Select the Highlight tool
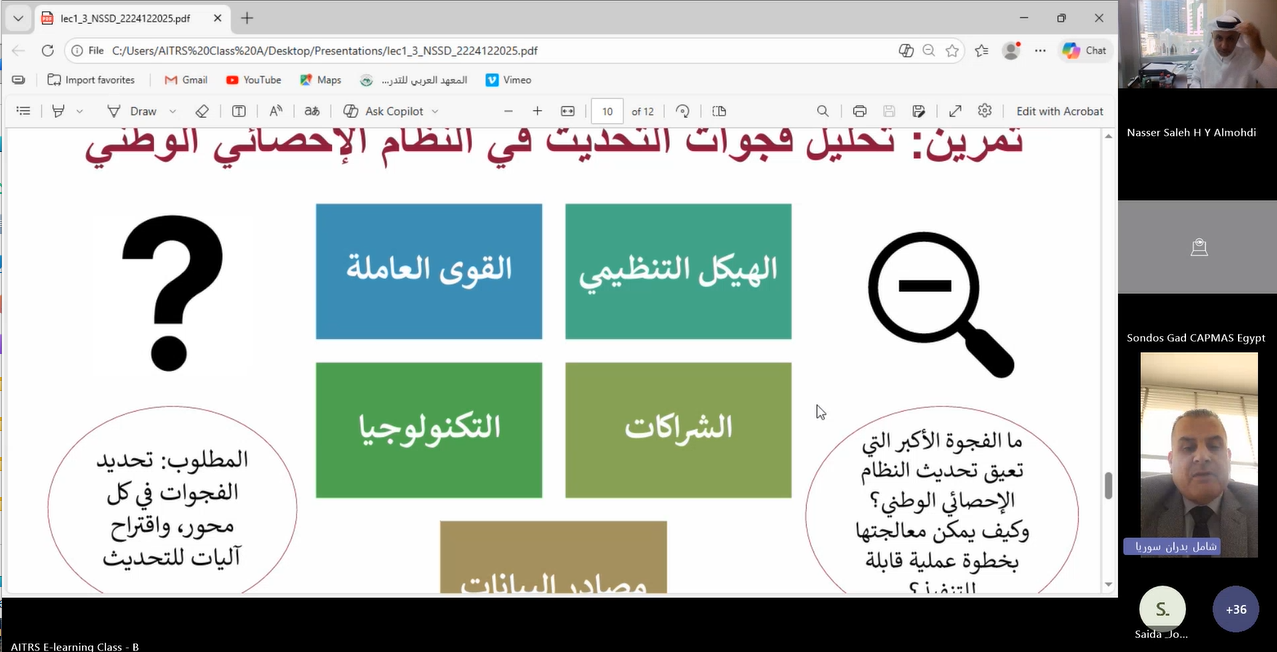Screen dimensions: 1277x652 [58, 111]
